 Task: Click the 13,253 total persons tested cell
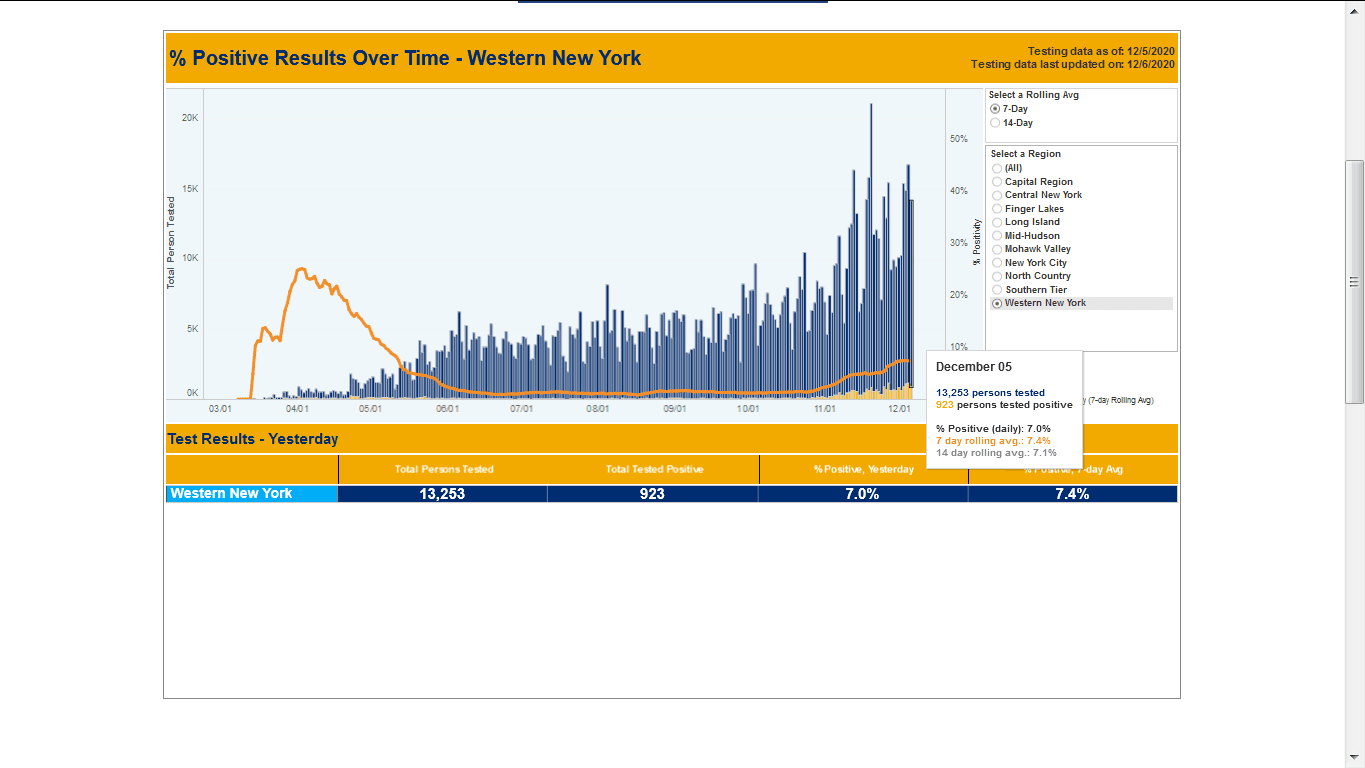(443, 494)
